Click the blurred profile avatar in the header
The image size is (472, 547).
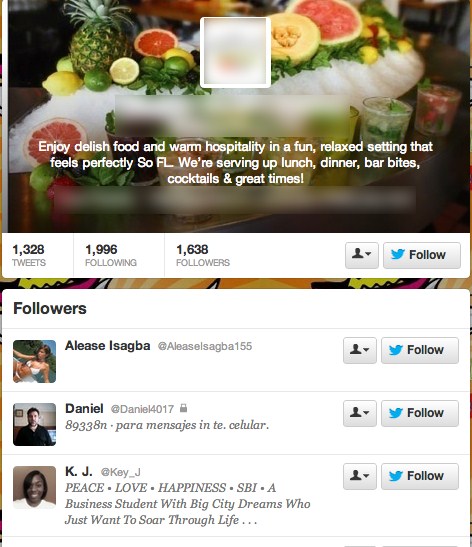pos(235,52)
